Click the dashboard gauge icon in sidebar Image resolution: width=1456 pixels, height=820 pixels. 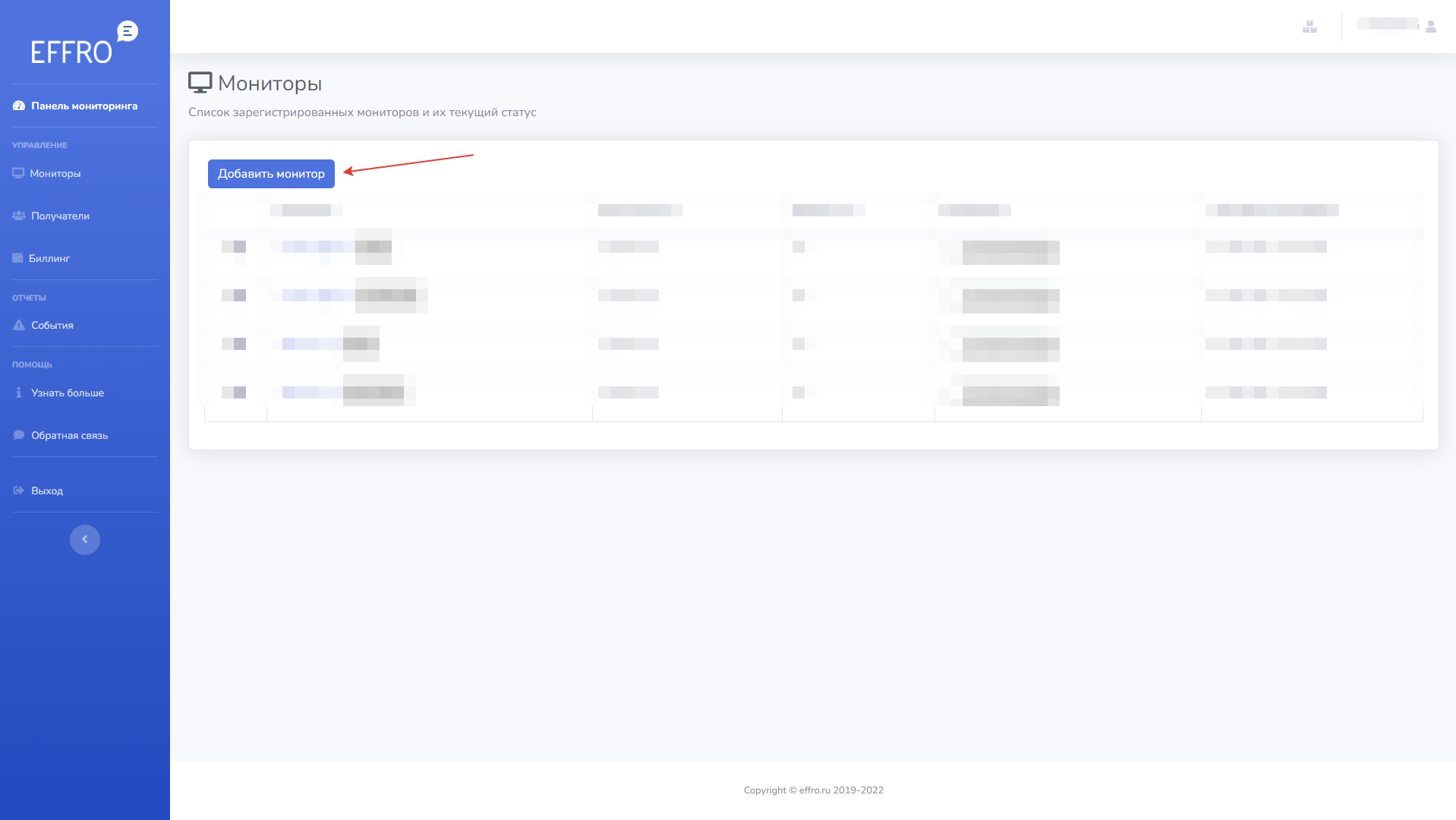point(19,106)
